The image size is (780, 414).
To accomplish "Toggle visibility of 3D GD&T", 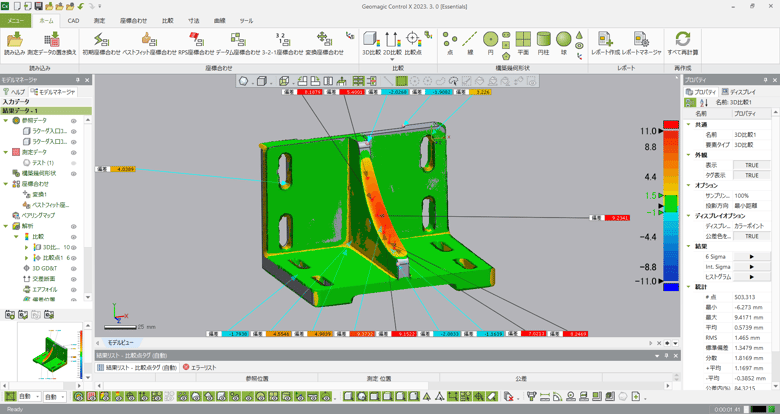I will coord(73,268).
